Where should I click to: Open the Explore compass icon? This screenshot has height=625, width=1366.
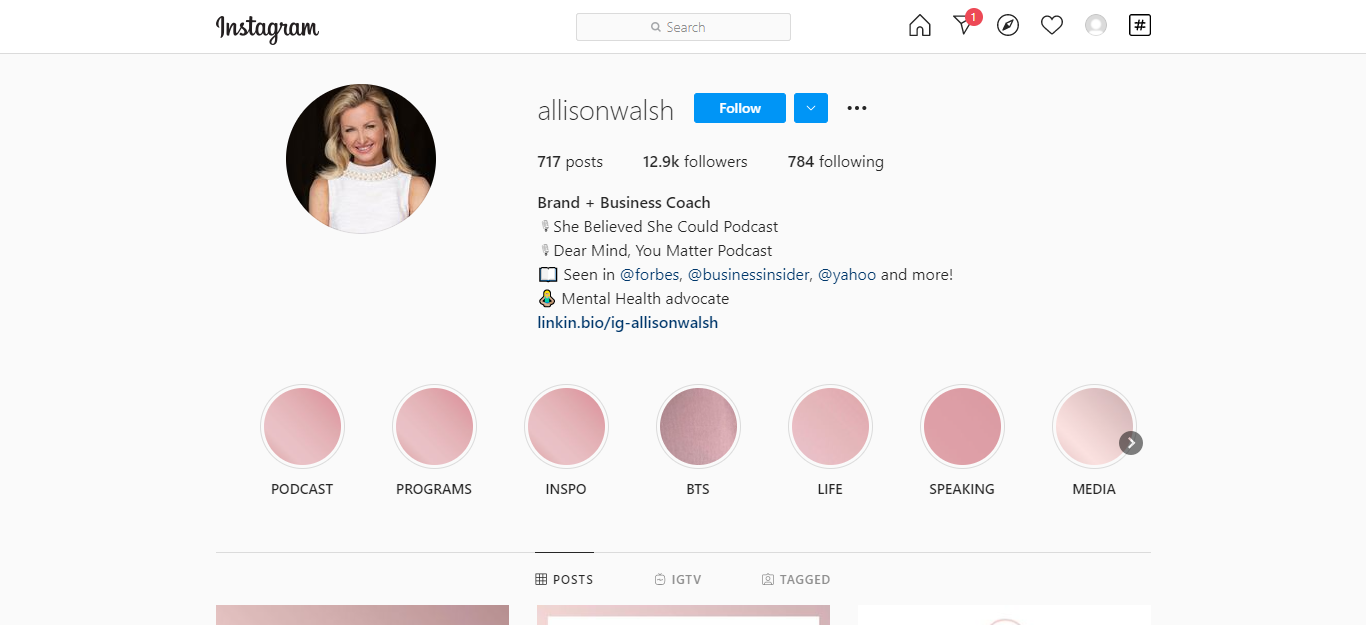pos(1008,26)
